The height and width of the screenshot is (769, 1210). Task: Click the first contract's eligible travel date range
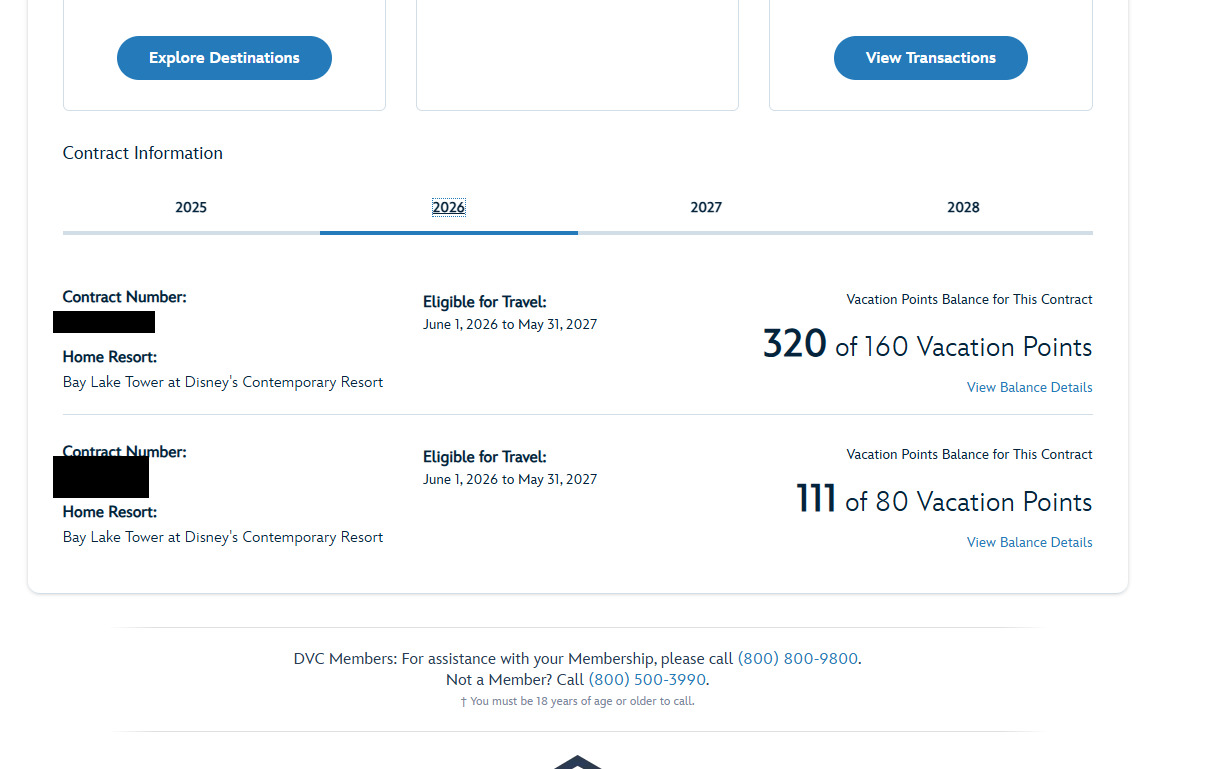click(x=510, y=324)
